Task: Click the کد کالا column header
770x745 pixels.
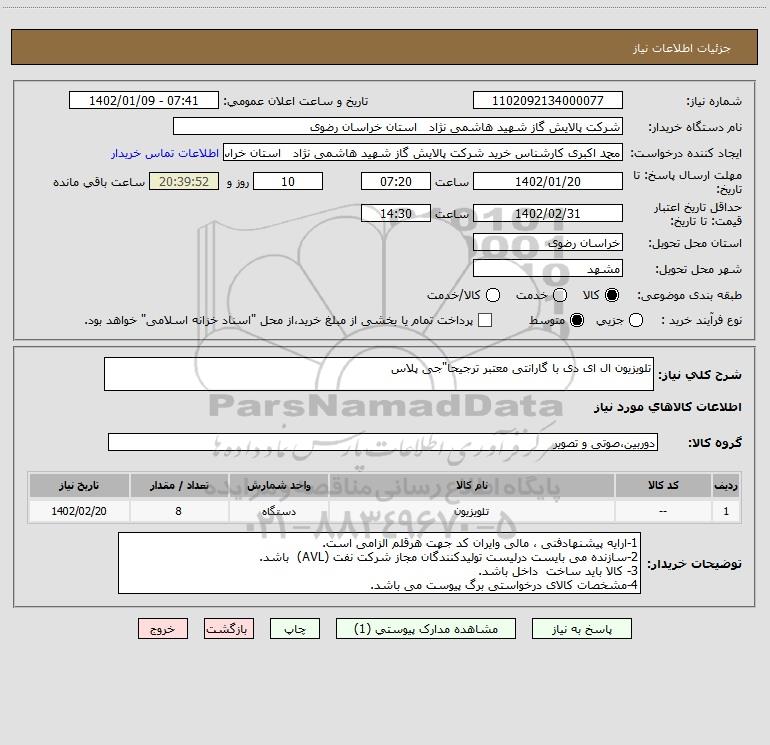Action: tap(663, 485)
